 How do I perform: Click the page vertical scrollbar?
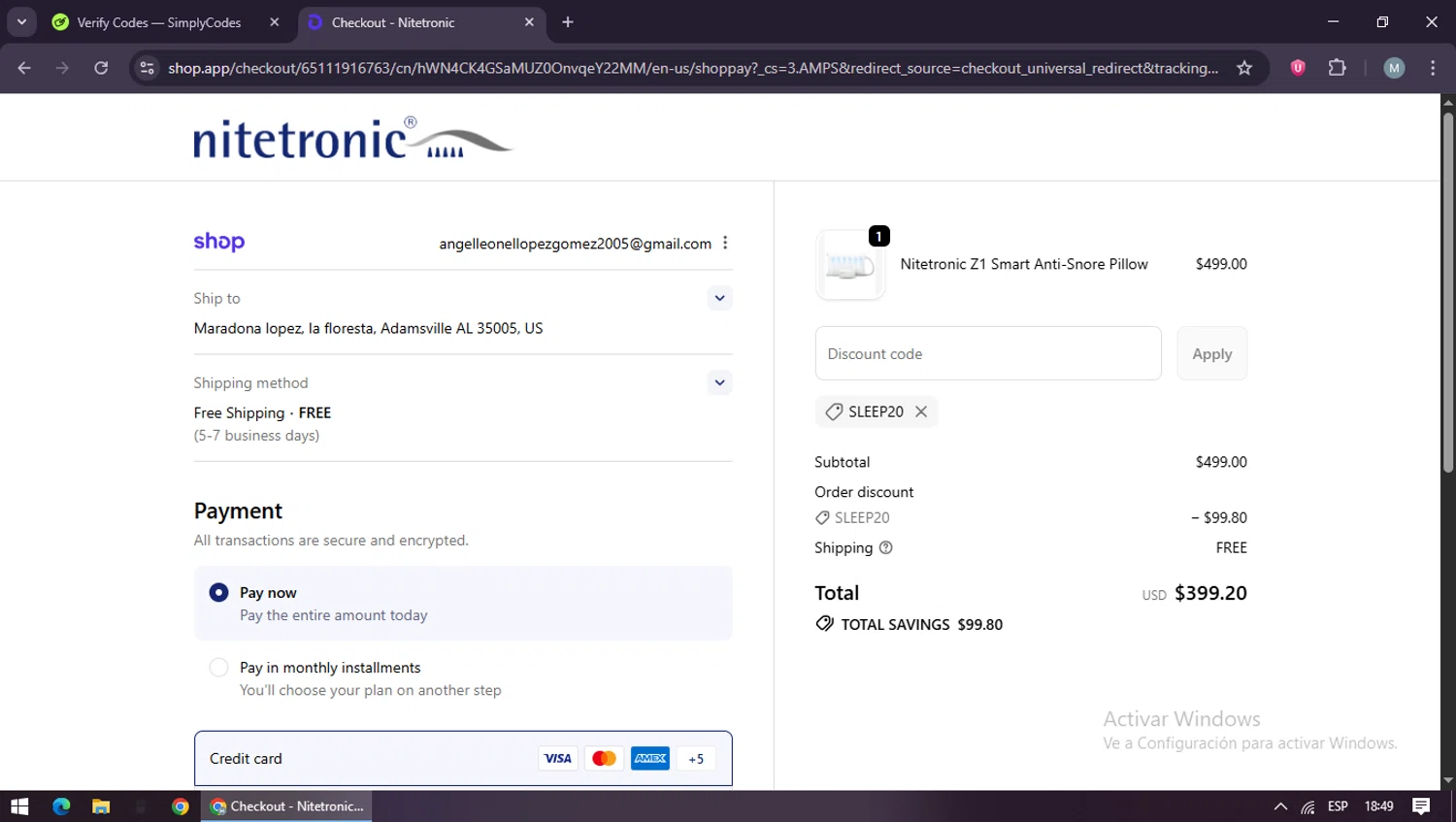(1447, 291)
